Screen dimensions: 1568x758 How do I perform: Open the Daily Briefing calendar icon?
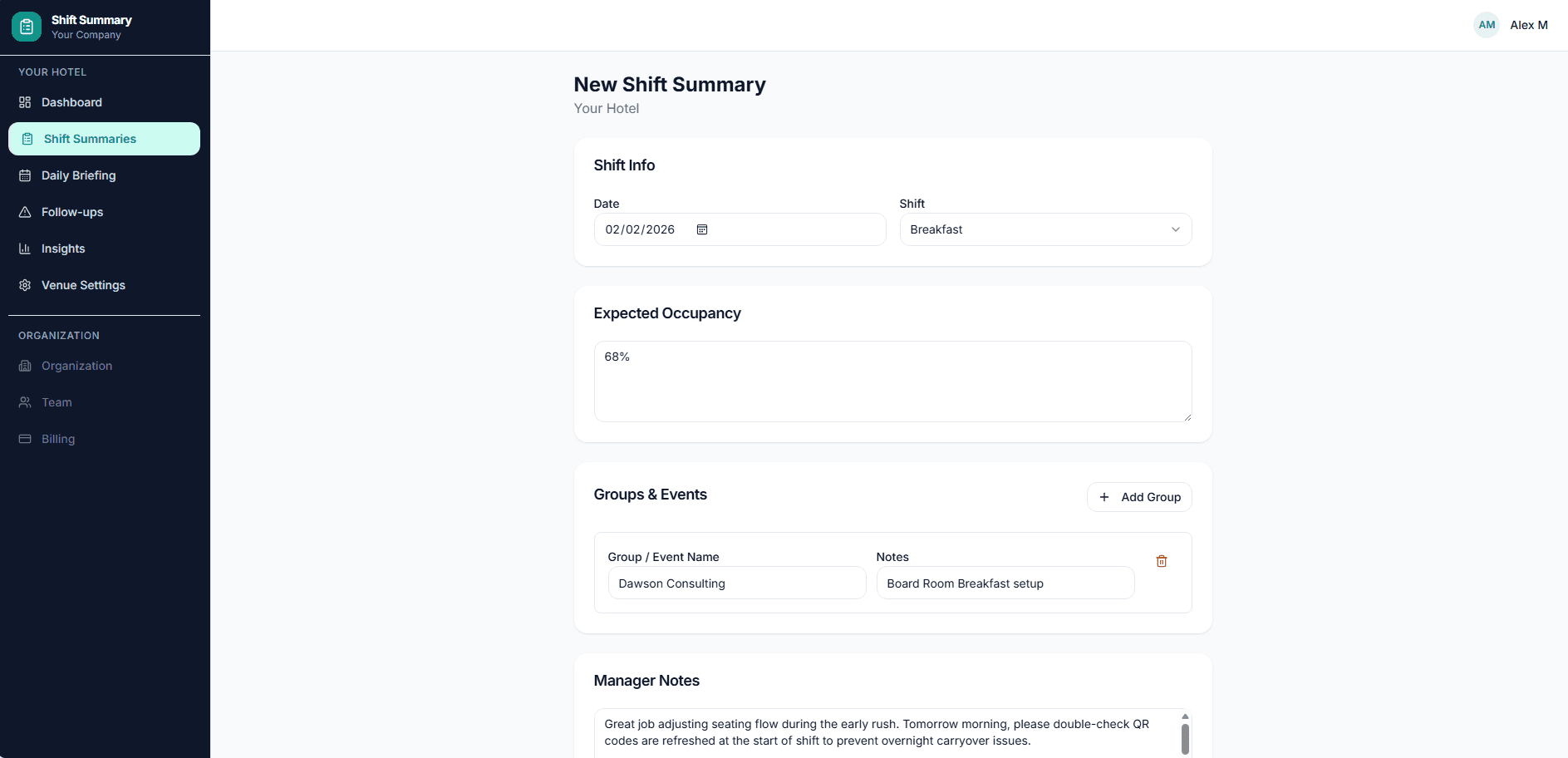click(25, 175)
